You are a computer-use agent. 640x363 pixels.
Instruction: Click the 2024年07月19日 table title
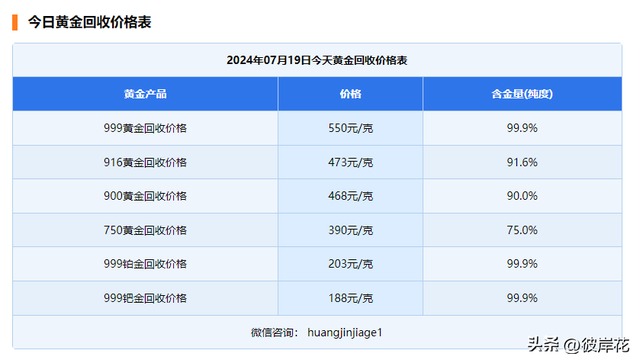click(x=317, y=60)
